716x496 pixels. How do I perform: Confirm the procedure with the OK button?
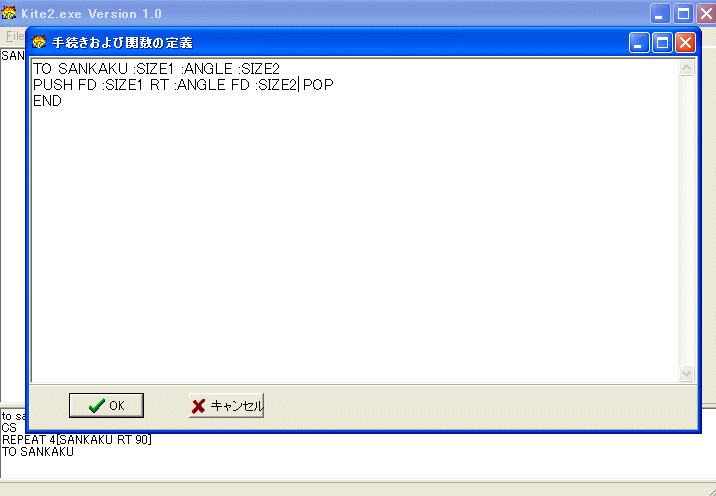coord(106,405)
